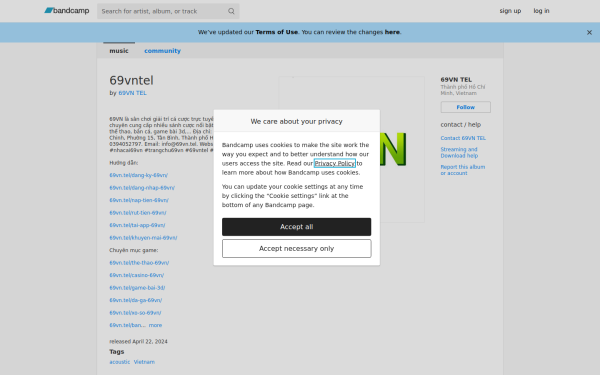Click the 'Hướng dẫn:' label
This screenshot has width=600, height=375.
pyautogui.click(x=124, y=163)
